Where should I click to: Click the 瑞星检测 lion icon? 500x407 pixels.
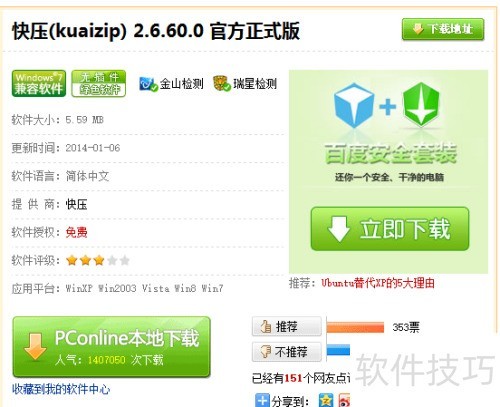pos(222,83)
